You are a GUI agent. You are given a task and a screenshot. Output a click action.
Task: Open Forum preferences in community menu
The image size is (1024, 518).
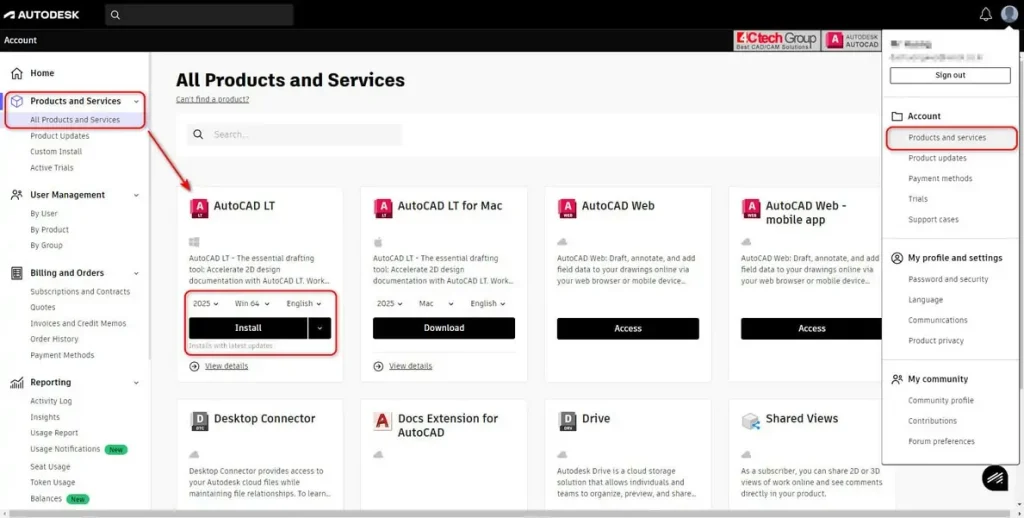941,442
